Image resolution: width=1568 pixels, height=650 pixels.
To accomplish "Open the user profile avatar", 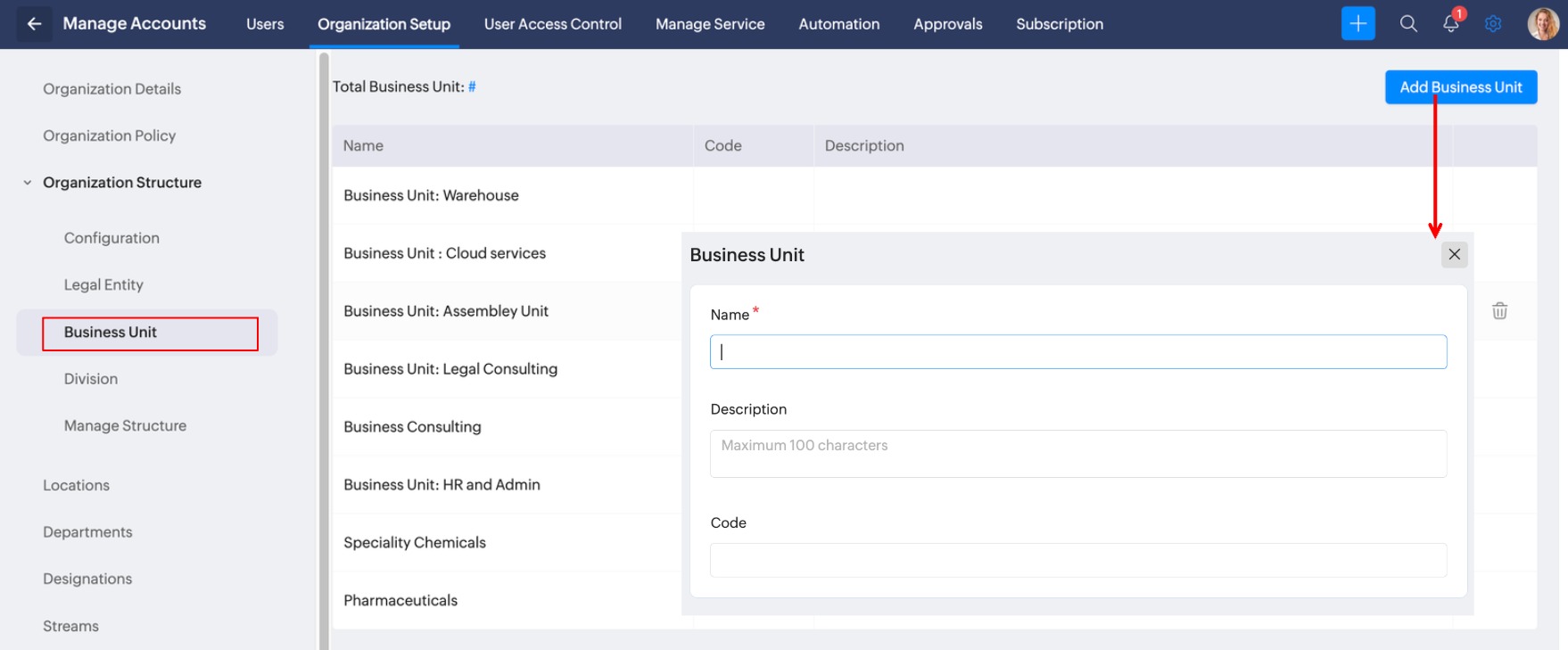I will tap(1543, 24).
